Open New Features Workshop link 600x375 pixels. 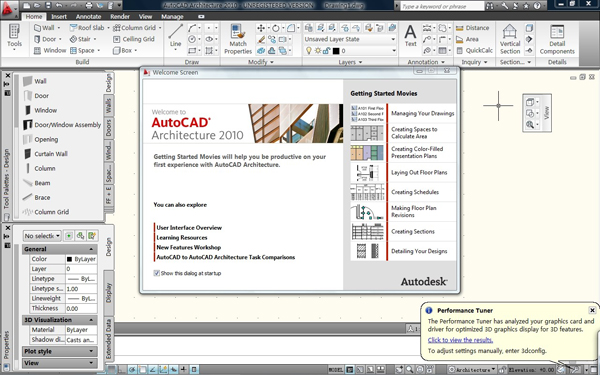point(189,248)
